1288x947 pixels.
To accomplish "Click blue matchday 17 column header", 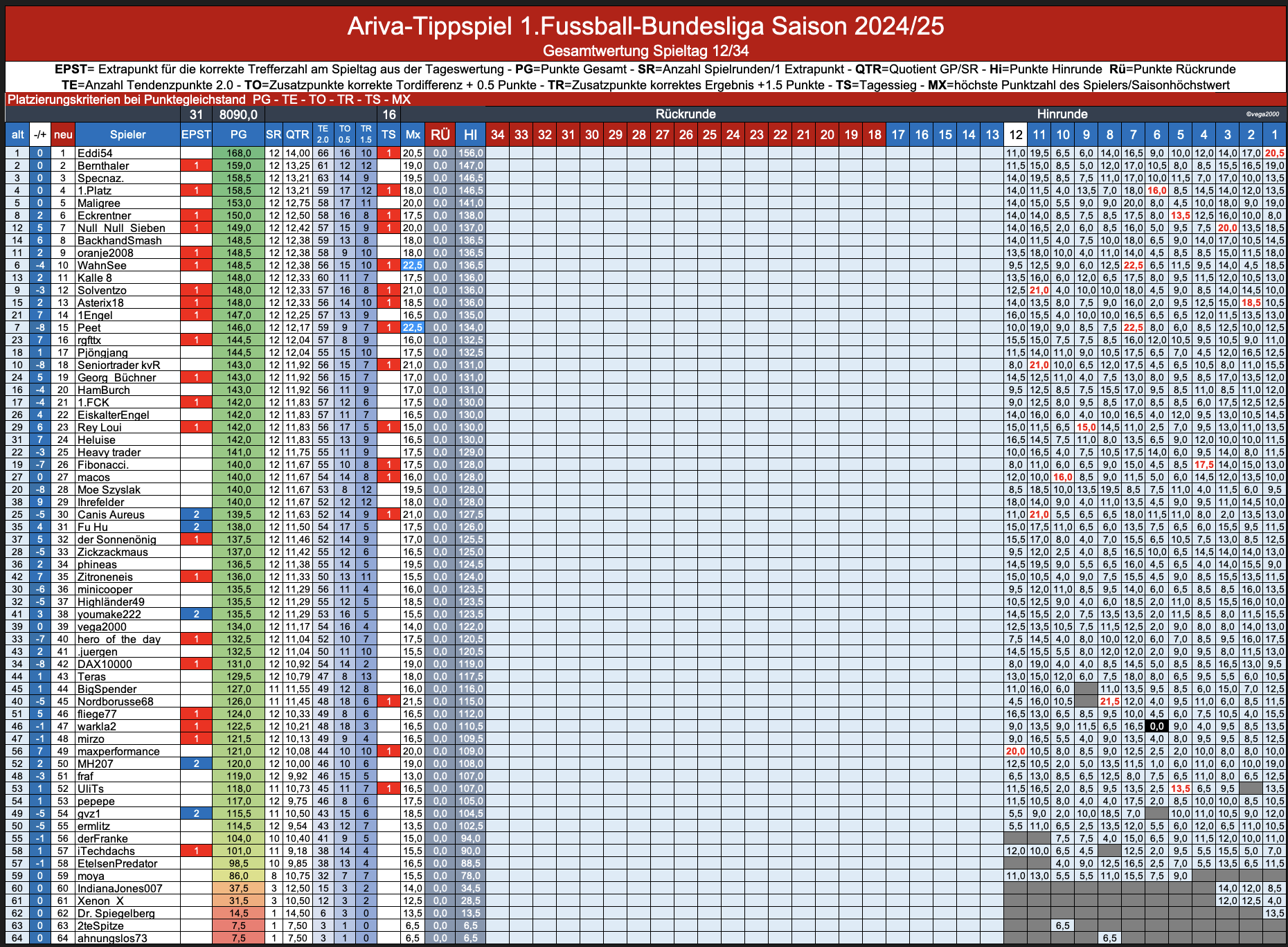I will coord(898,135).
